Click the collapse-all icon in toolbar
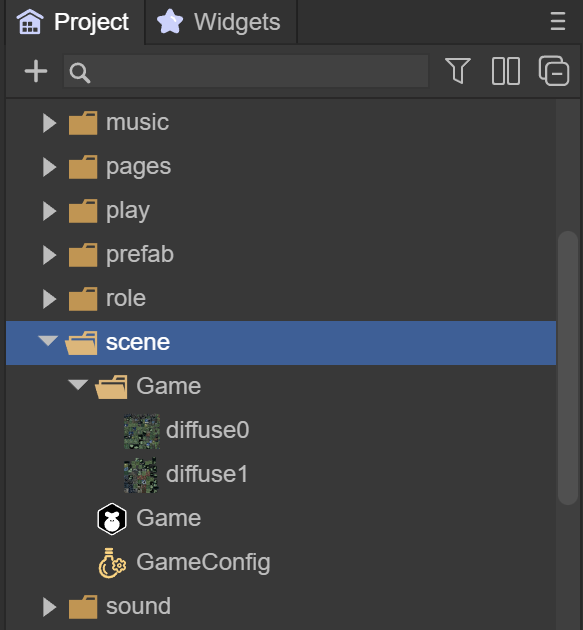This screenshot has width=583, height=630. tap(554, 71)
